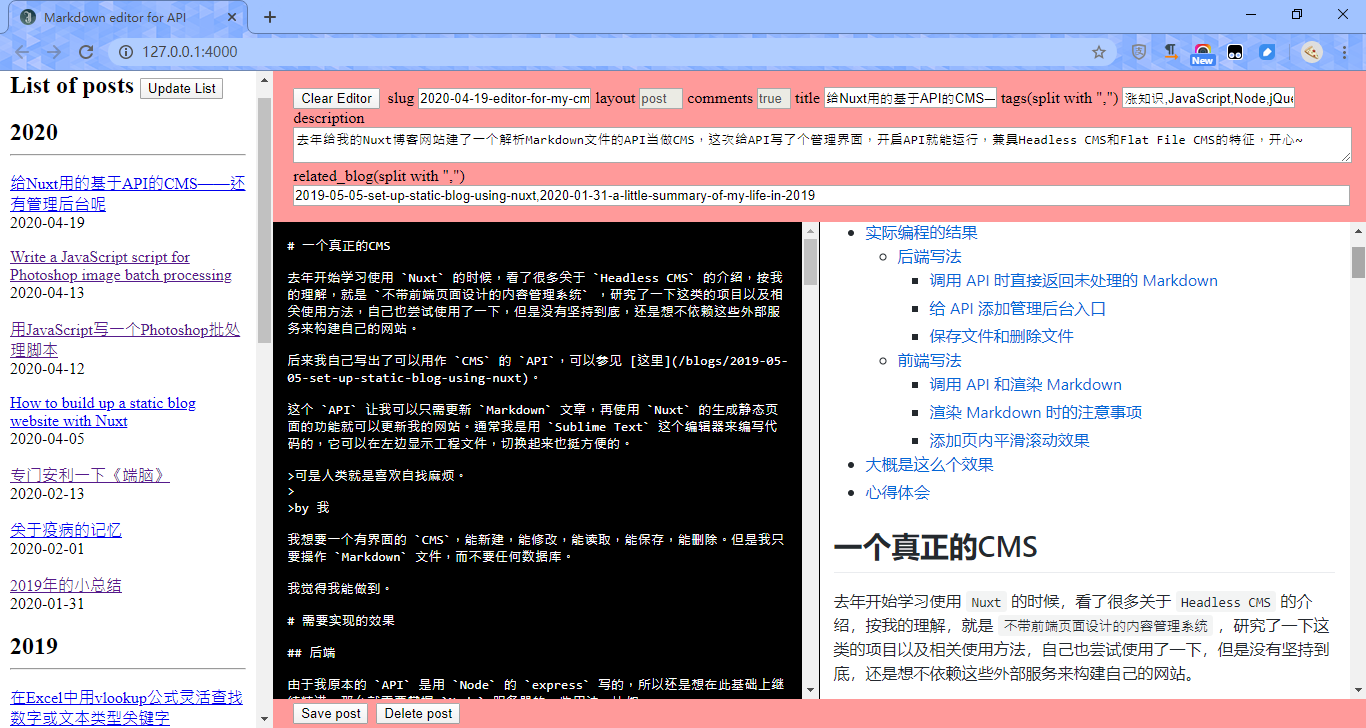The height and width of the screenshot is (728, 1366).
Task: Open the pizza profile avatar
Action: pyautogui.click(x=1312, y=52)
